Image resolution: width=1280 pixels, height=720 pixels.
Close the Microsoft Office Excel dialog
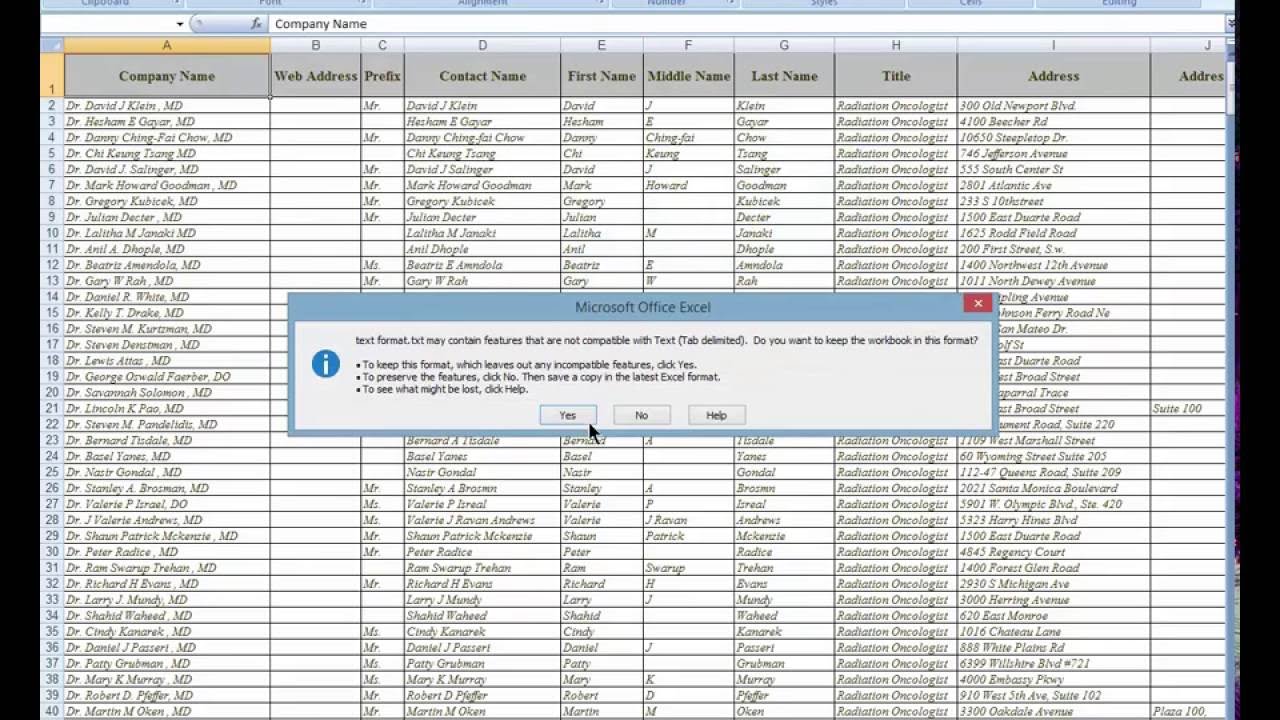(x=977, y=303)
